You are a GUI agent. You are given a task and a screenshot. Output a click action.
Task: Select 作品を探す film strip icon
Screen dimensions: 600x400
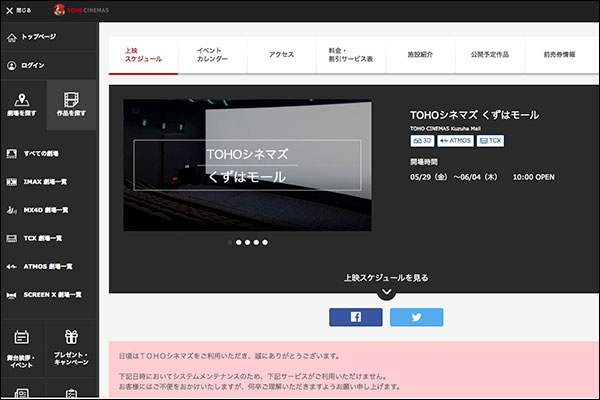(x=70, y=98)
